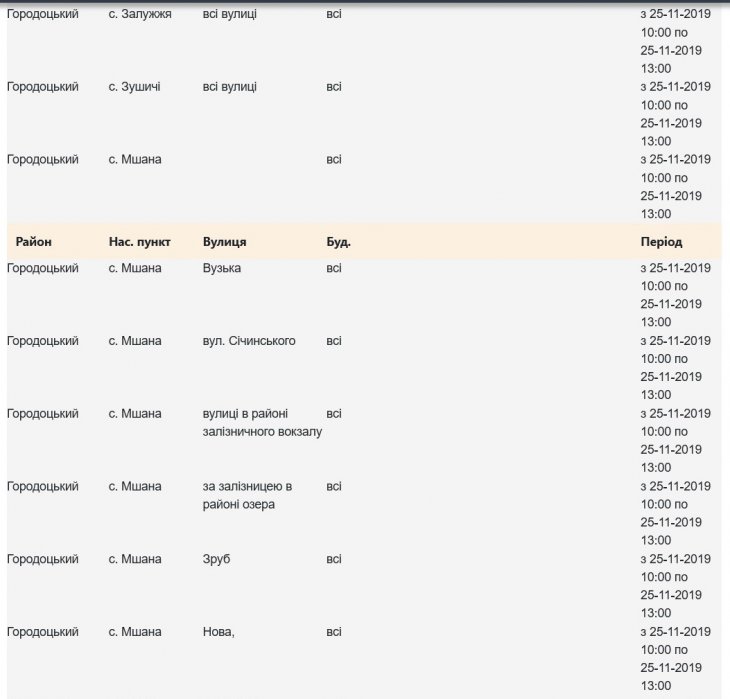Click всі building cell in Січинського row

pos(333,341)
